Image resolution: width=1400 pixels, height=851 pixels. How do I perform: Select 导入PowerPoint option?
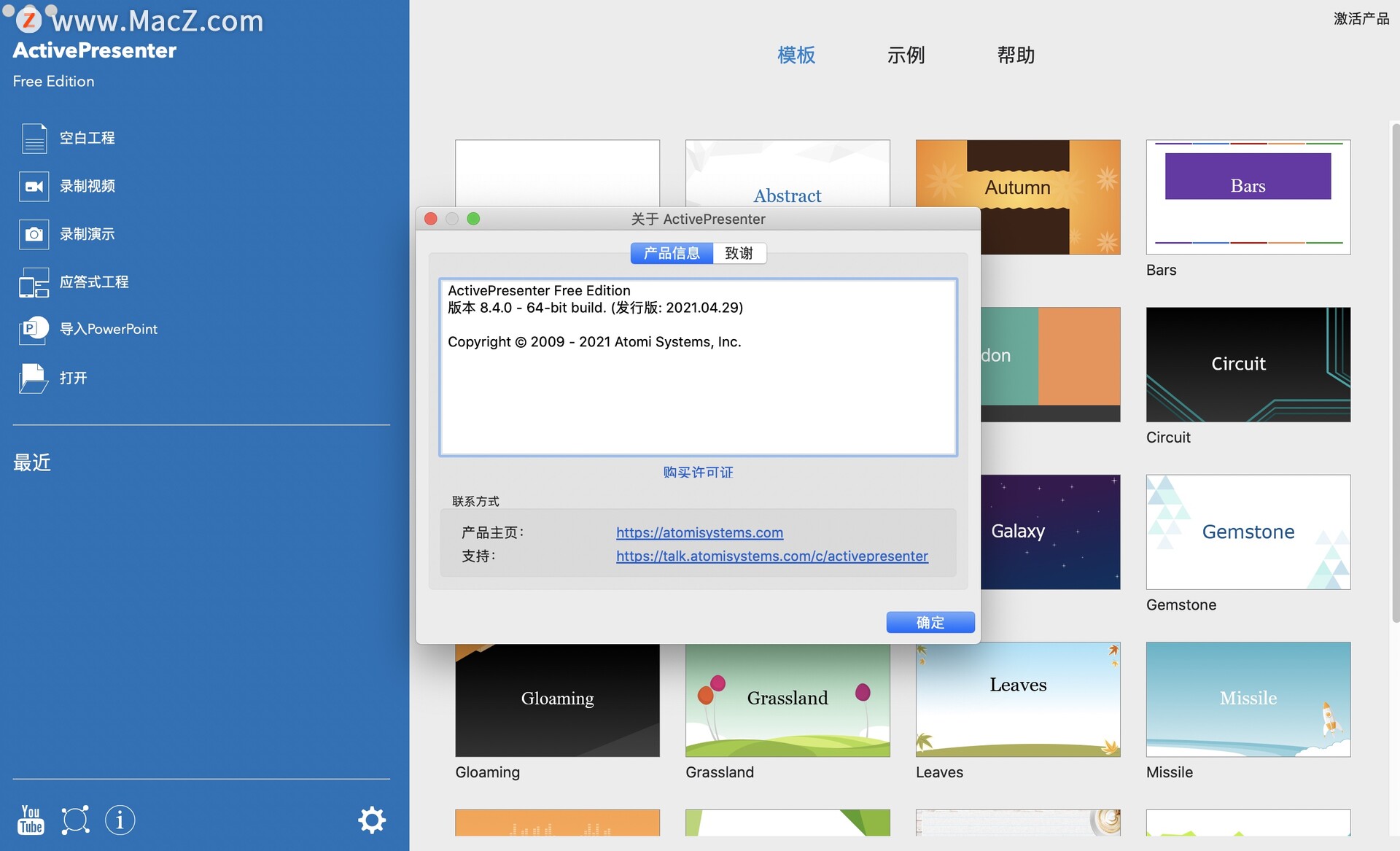point(109,329)
